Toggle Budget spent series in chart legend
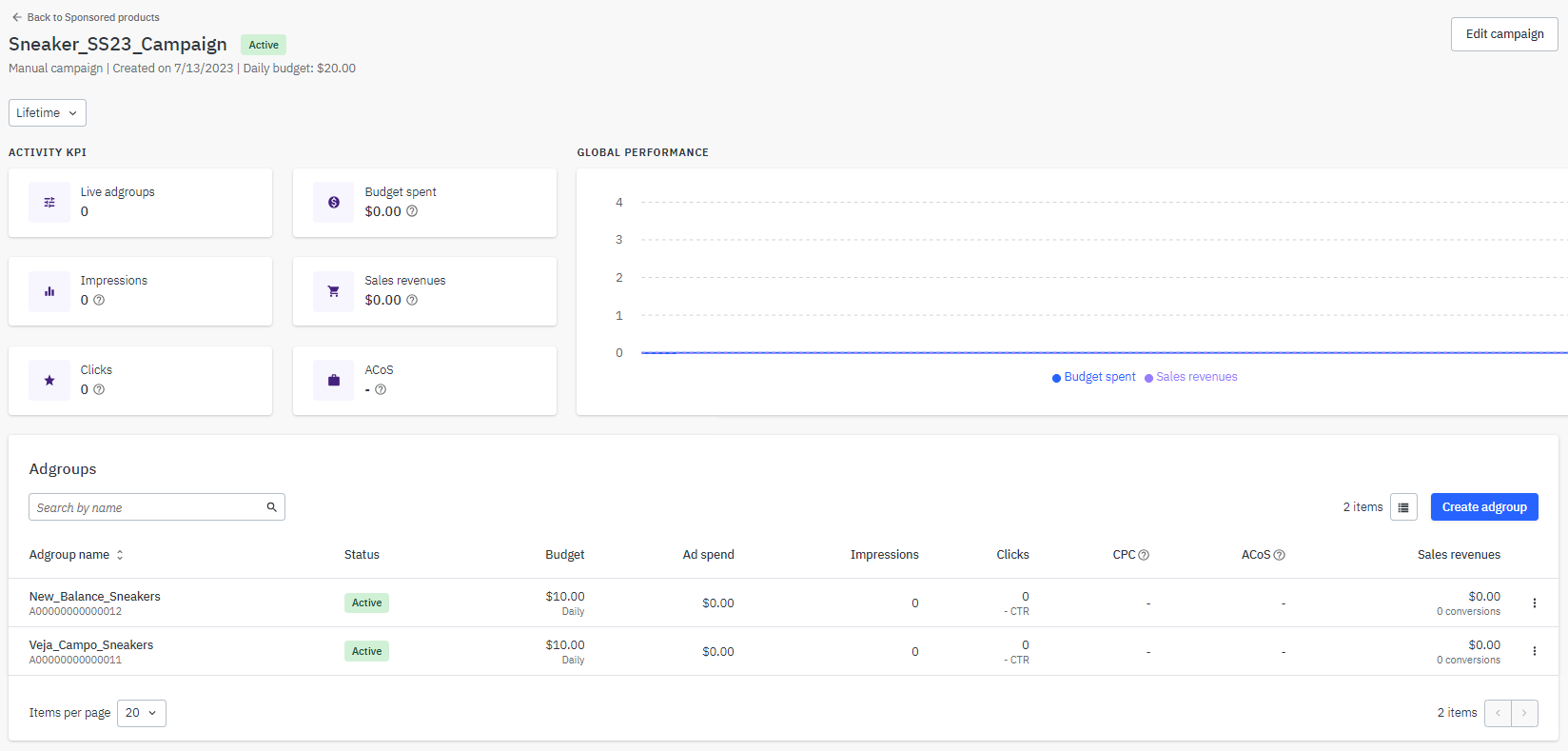 1094,377
